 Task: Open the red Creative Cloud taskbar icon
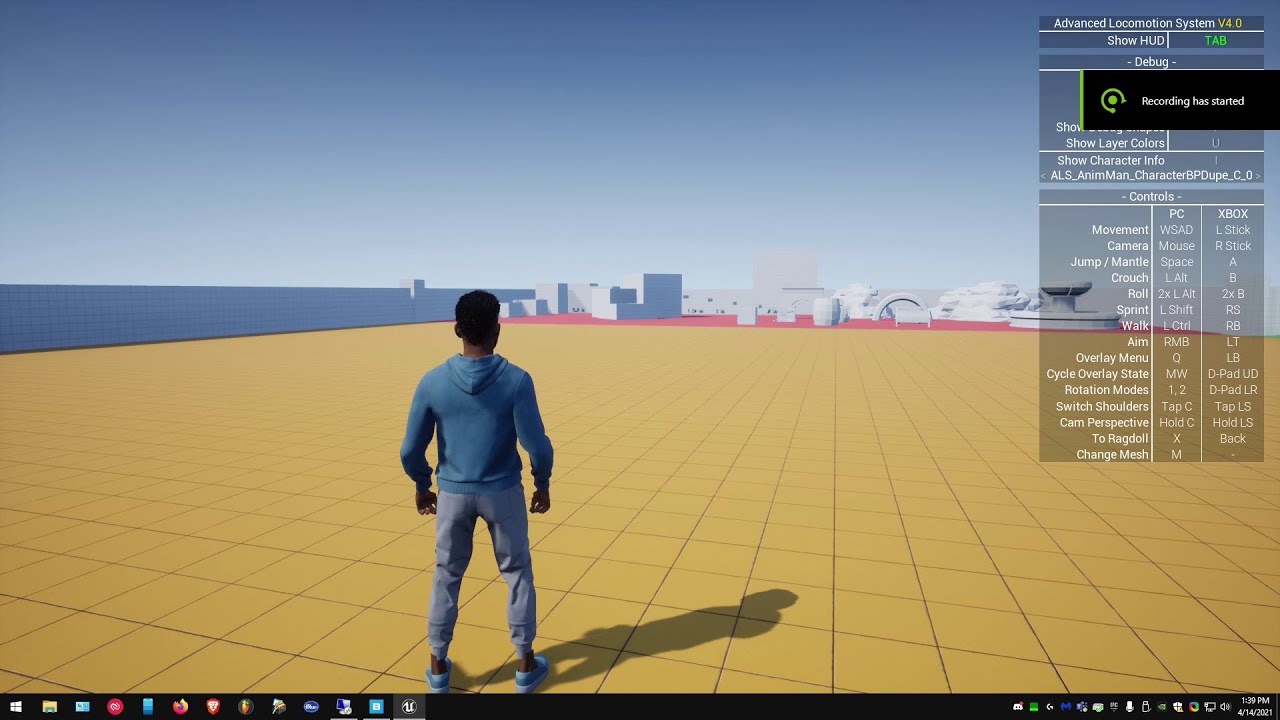pyautogui.click(x=115, y=707)
